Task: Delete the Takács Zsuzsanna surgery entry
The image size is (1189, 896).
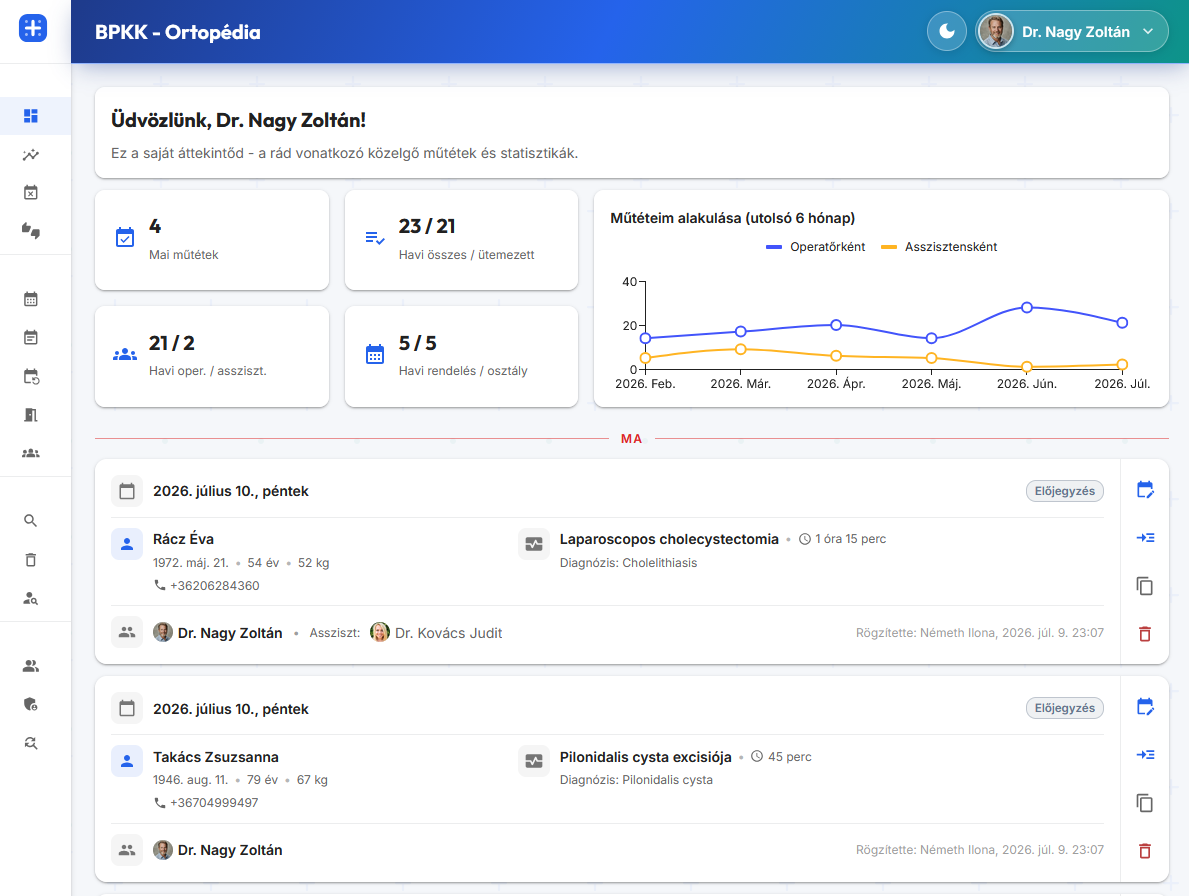Action: tap(1145, 851)
